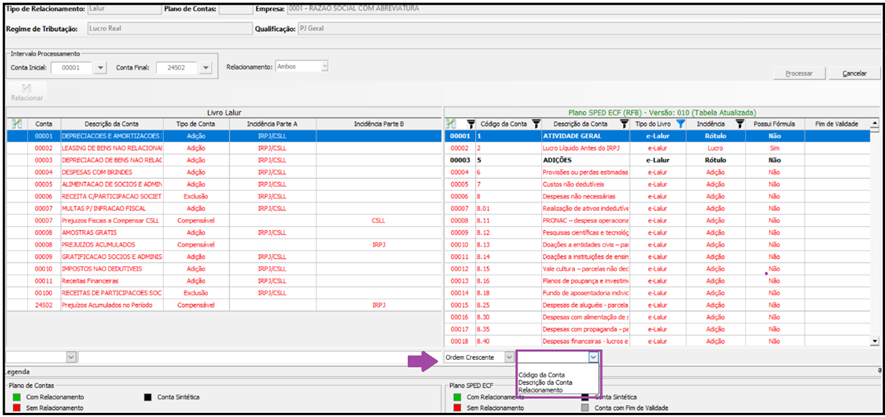Choose Descrição da Conta in dropdown list
The image size is (885, 417).
[x=545, y=383]
